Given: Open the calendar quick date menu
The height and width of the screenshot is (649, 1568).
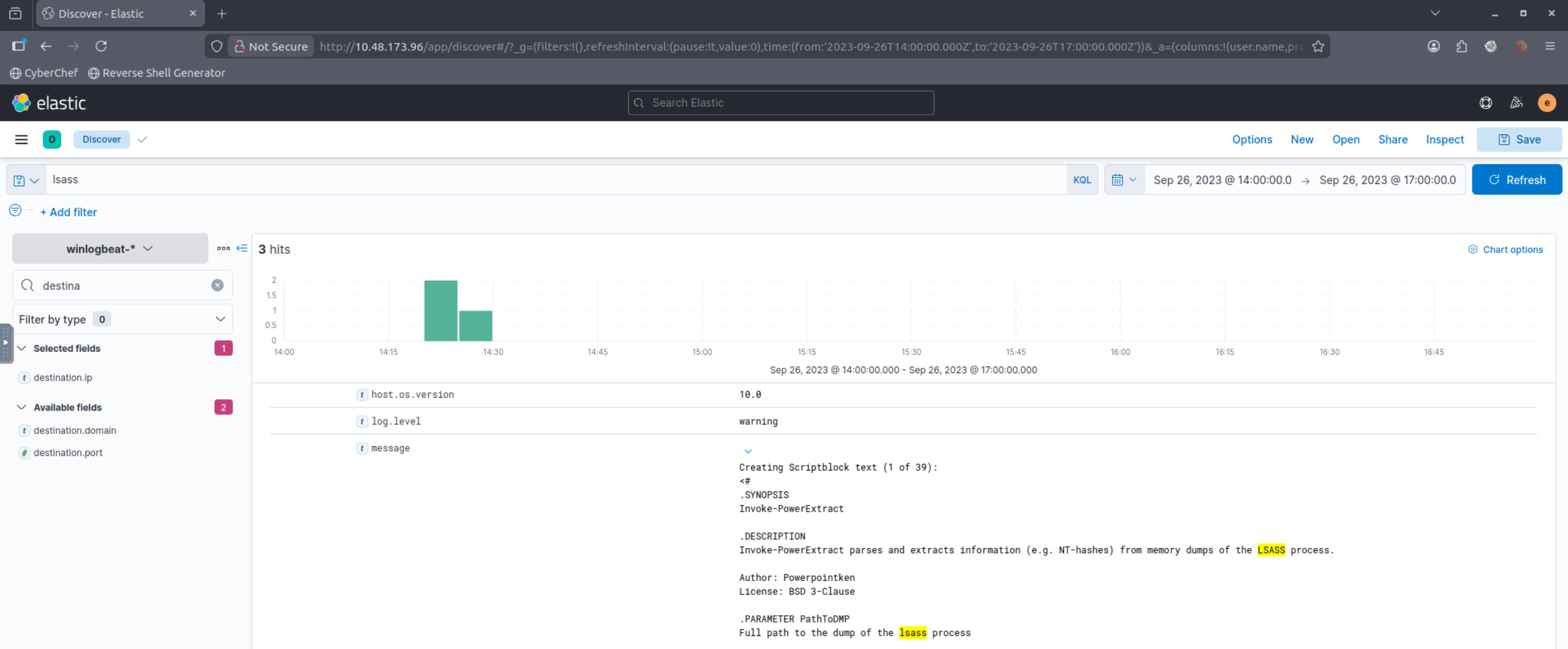Looking at the screenshot, I should [1124, 180].
